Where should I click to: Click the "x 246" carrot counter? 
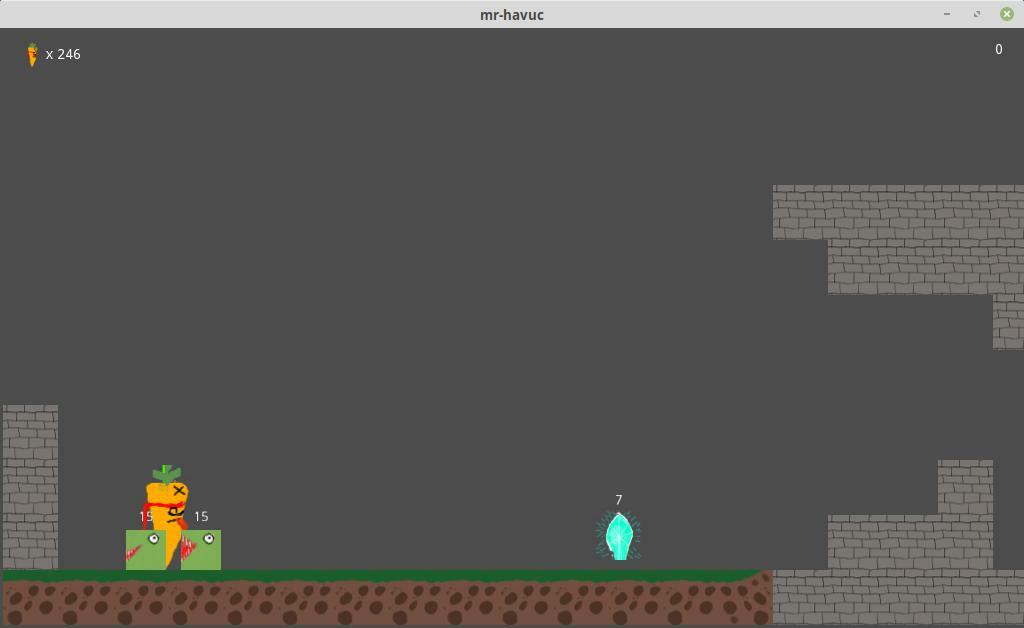(x=63, y=54)
